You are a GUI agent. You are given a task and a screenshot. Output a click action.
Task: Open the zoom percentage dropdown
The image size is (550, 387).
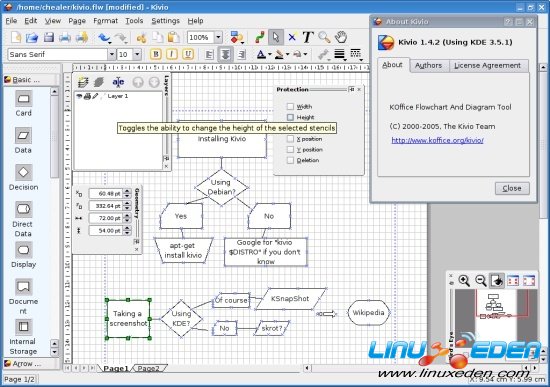coord(218,37)
